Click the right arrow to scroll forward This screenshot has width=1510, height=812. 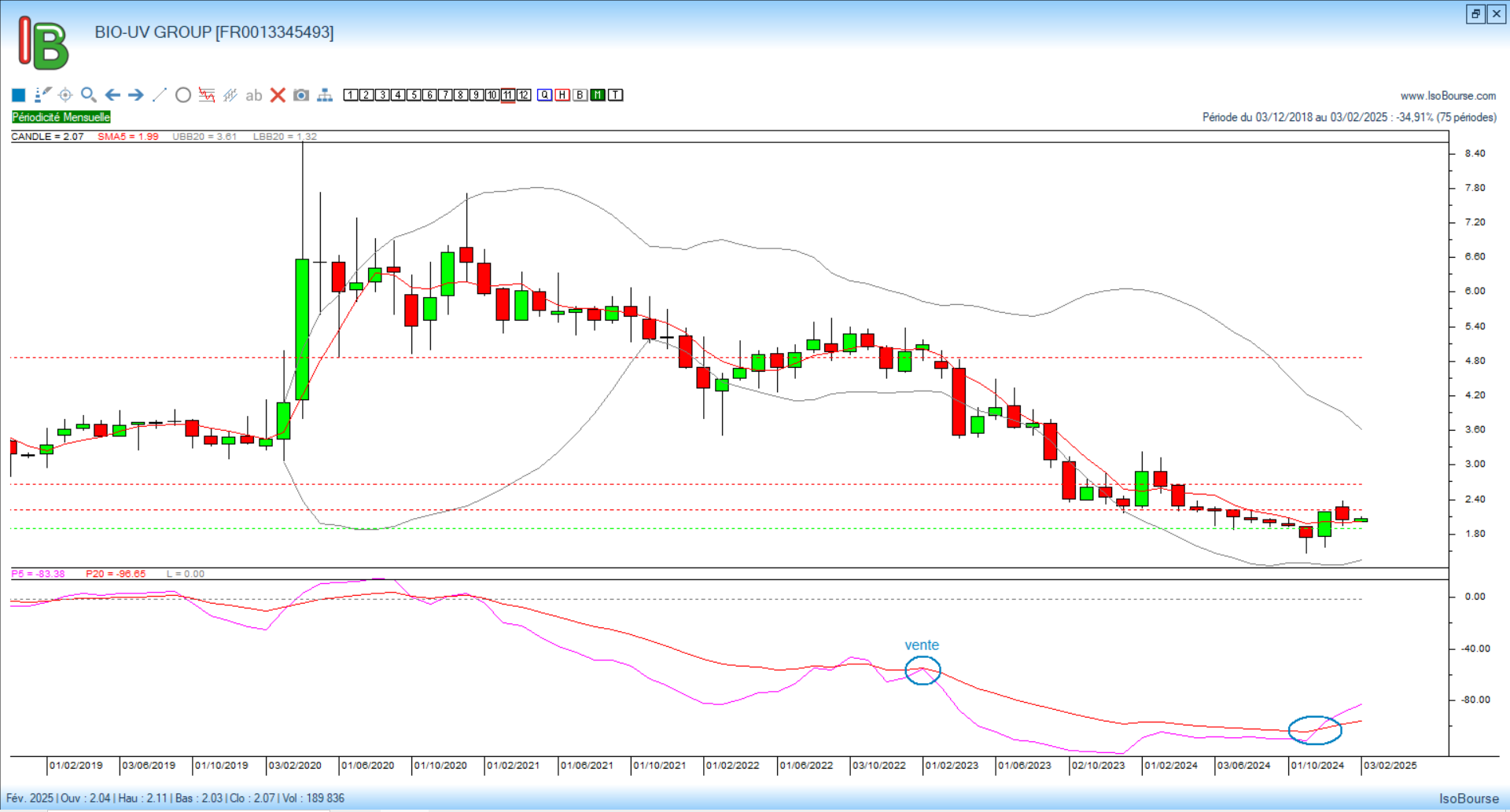tap(136, 95)
